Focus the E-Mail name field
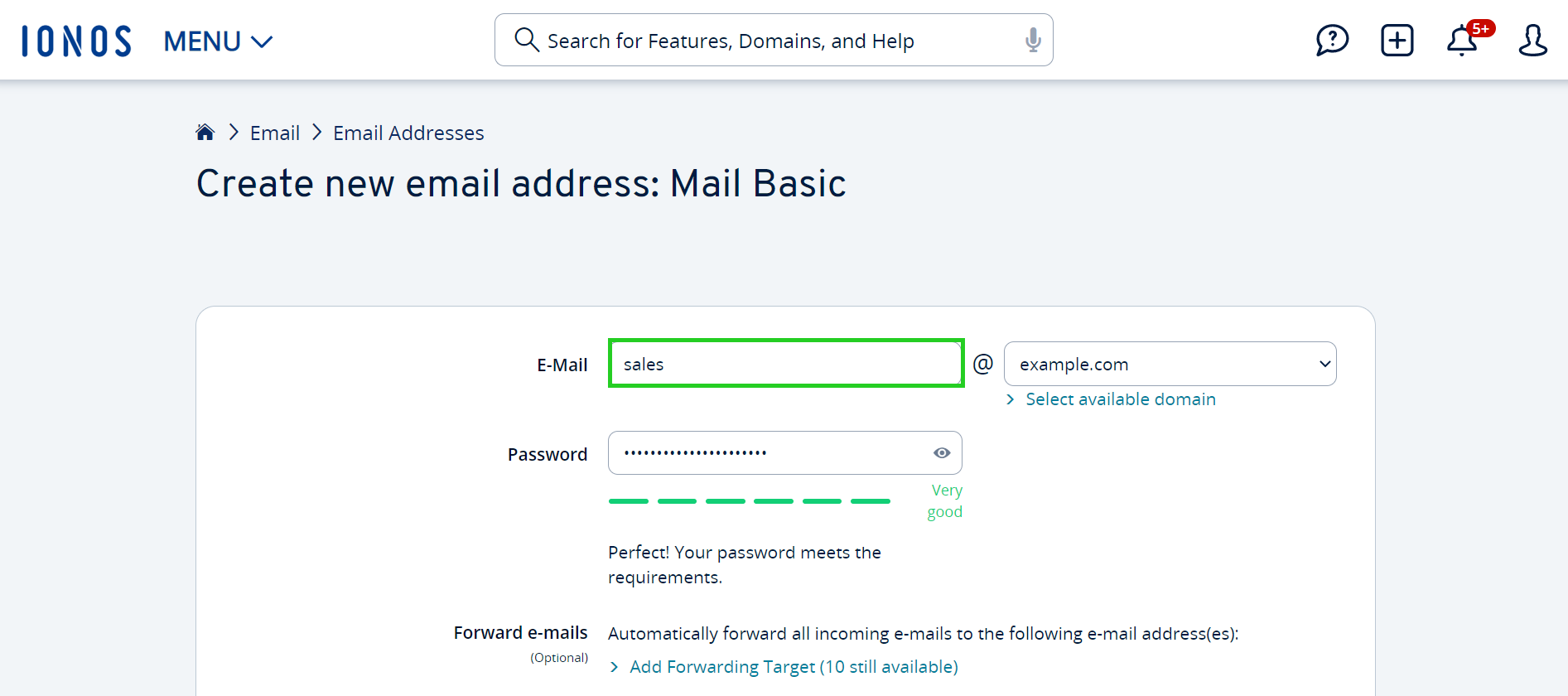The image size is (1568, 696). coord(785,364)
